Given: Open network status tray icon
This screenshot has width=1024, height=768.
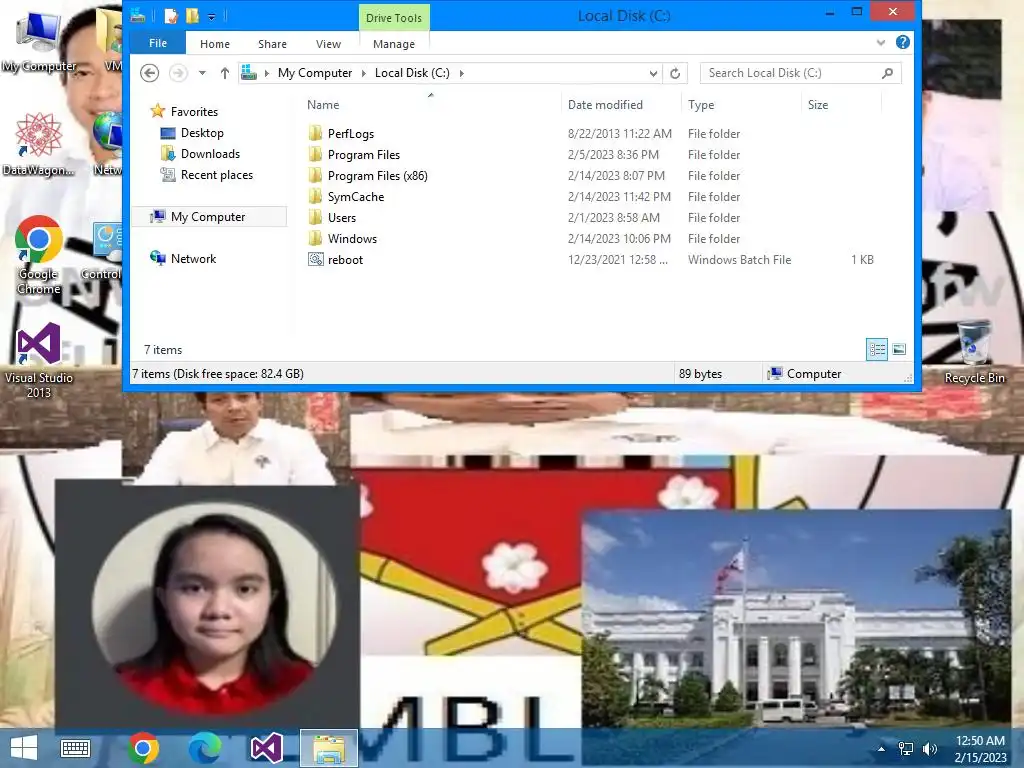Looking at the screenshot, I should point(906,749).
